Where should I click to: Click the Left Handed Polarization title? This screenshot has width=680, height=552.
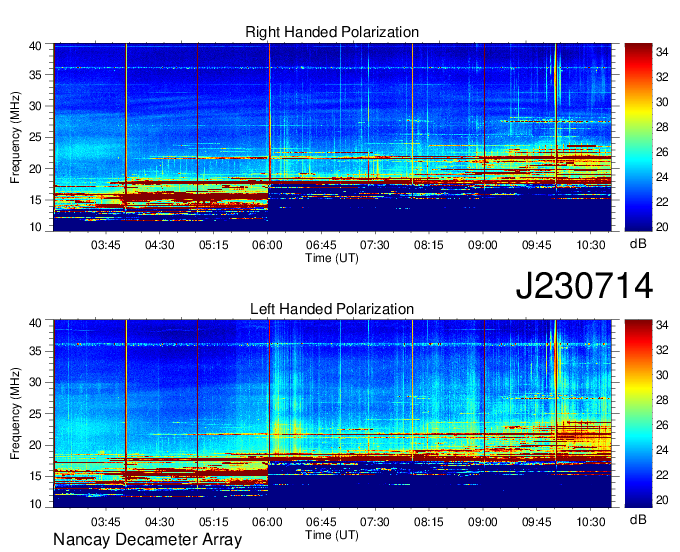tap(332, 309)
